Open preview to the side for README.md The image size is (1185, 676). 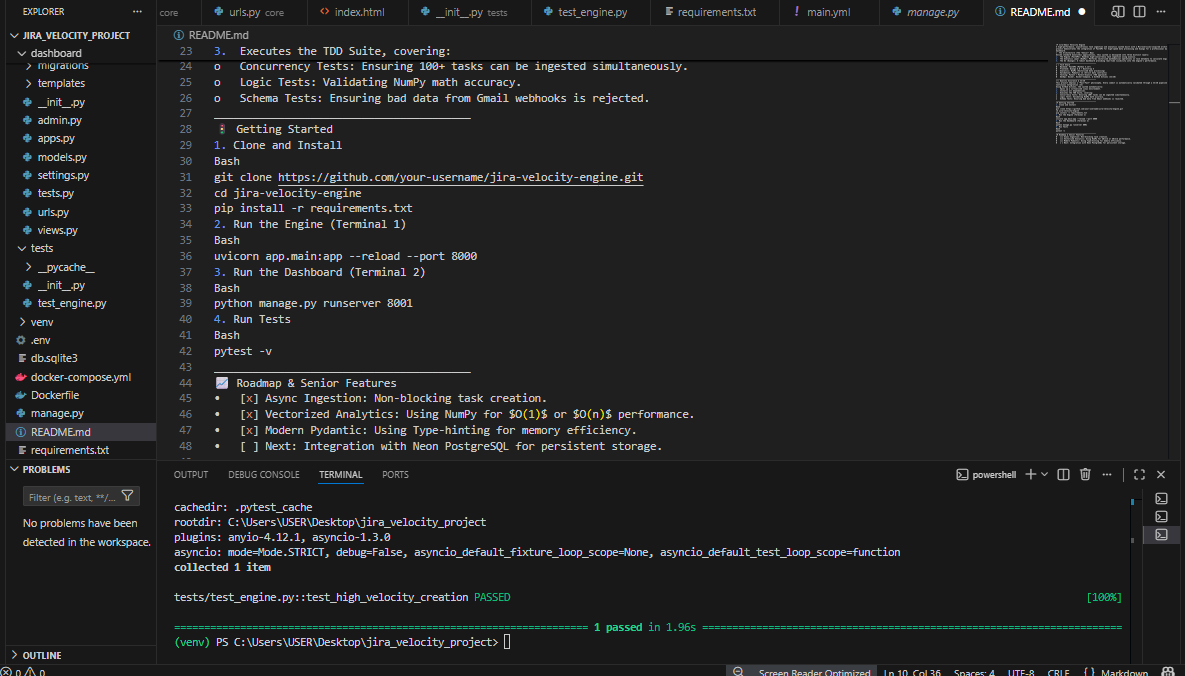[x=1119, y=12]
